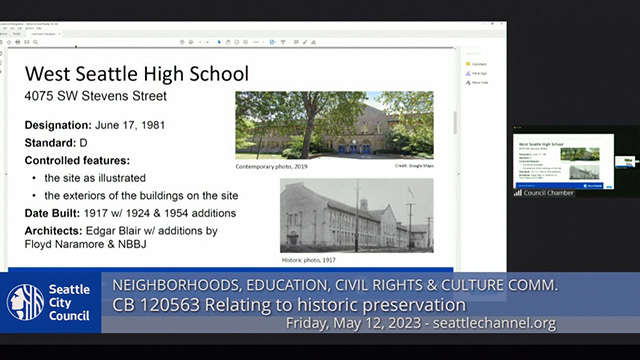Switch to the Home tab
The height and width of the screenshot is (360, 640).
click(x=4, y=34)
